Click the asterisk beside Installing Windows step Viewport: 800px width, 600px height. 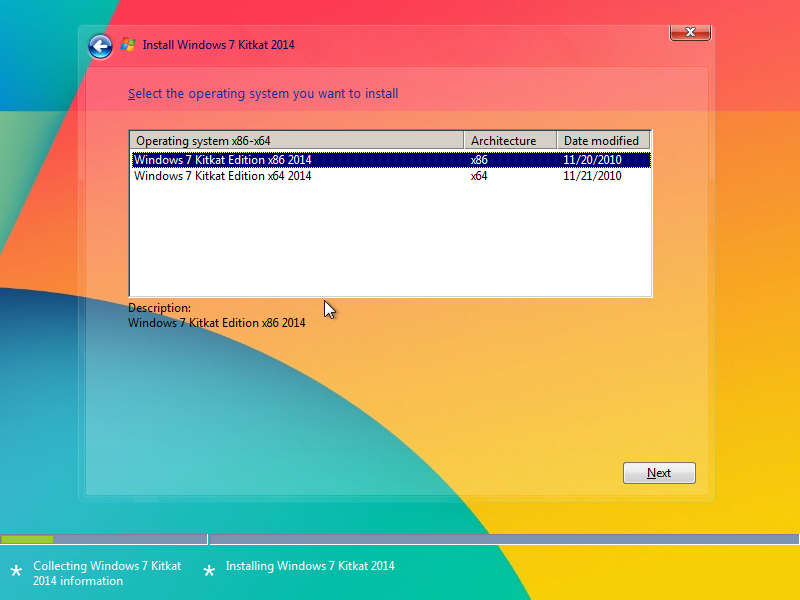pos(209,572)
